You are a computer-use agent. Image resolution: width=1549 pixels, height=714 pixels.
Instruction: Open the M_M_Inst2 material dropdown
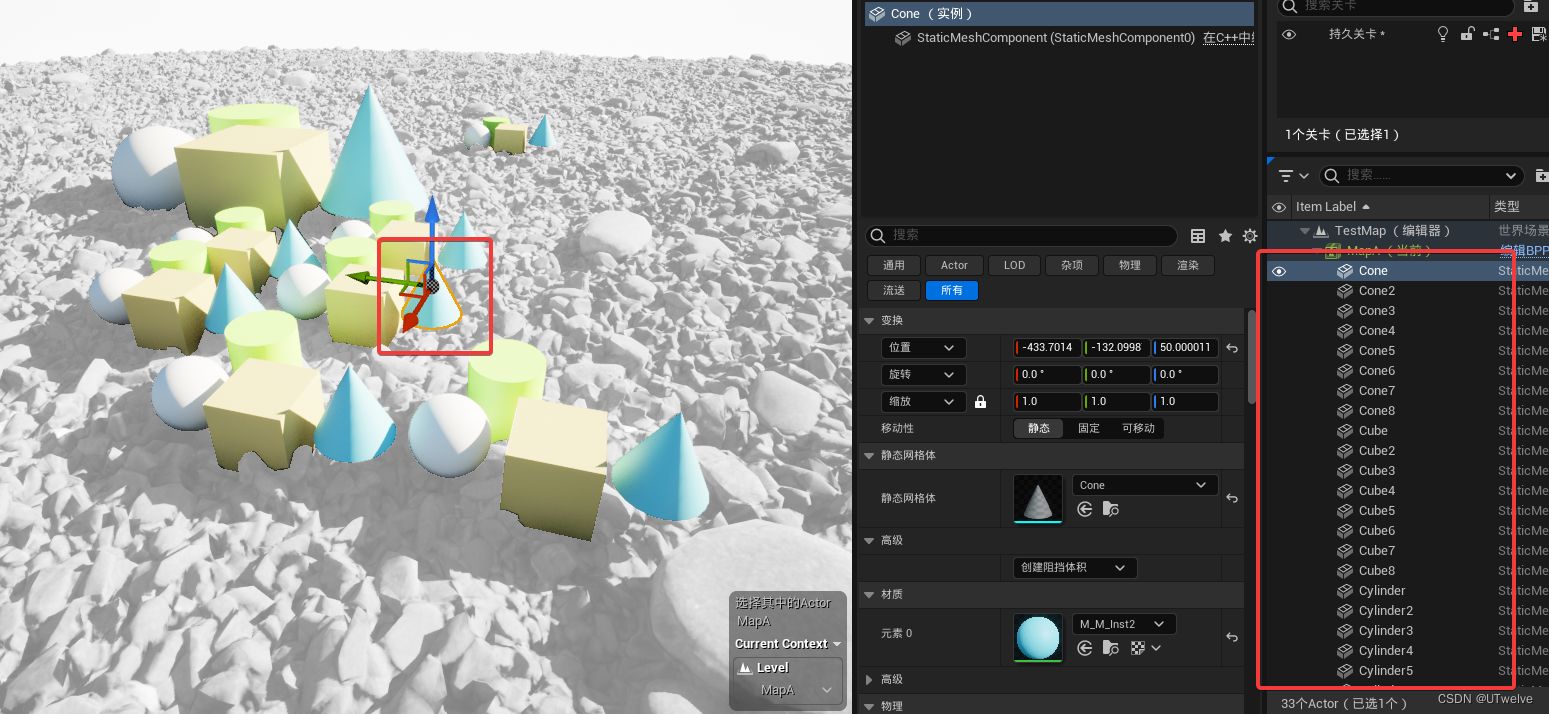point(1124,624)
